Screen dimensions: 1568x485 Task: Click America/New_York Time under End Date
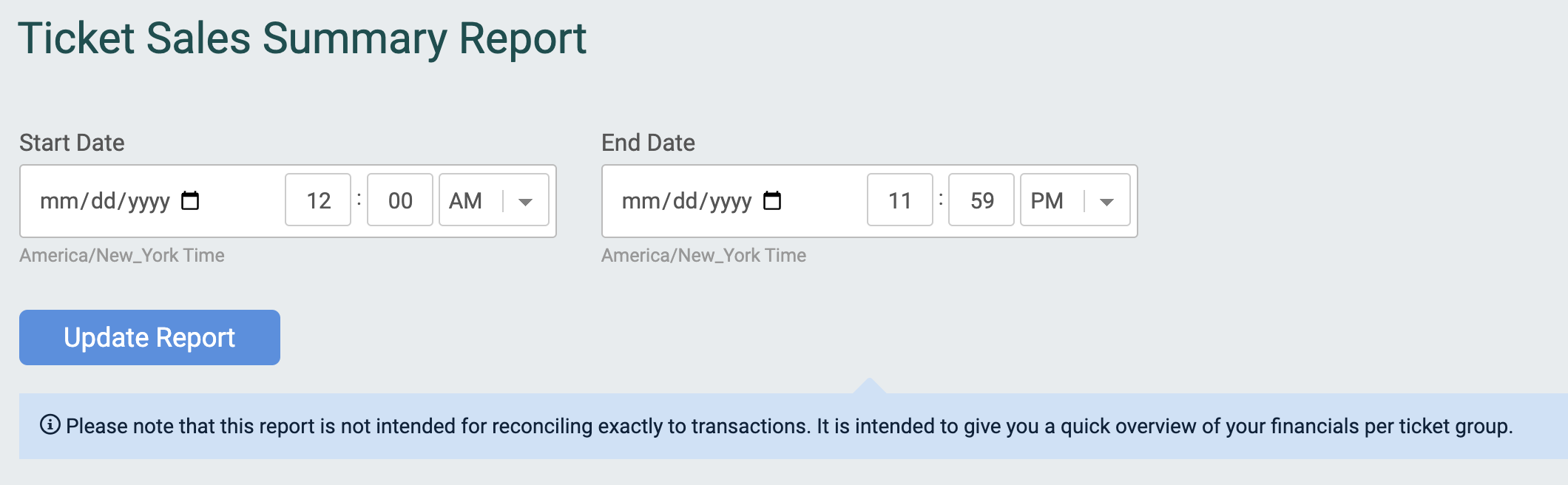[x=703, y=256]
